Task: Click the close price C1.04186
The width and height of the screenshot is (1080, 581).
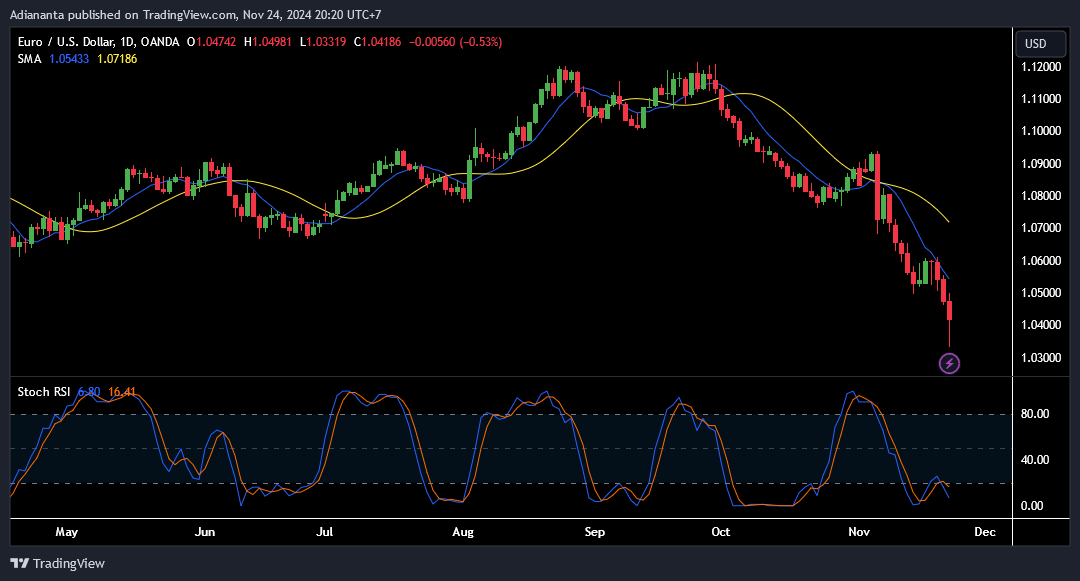Action: [377, 42]
